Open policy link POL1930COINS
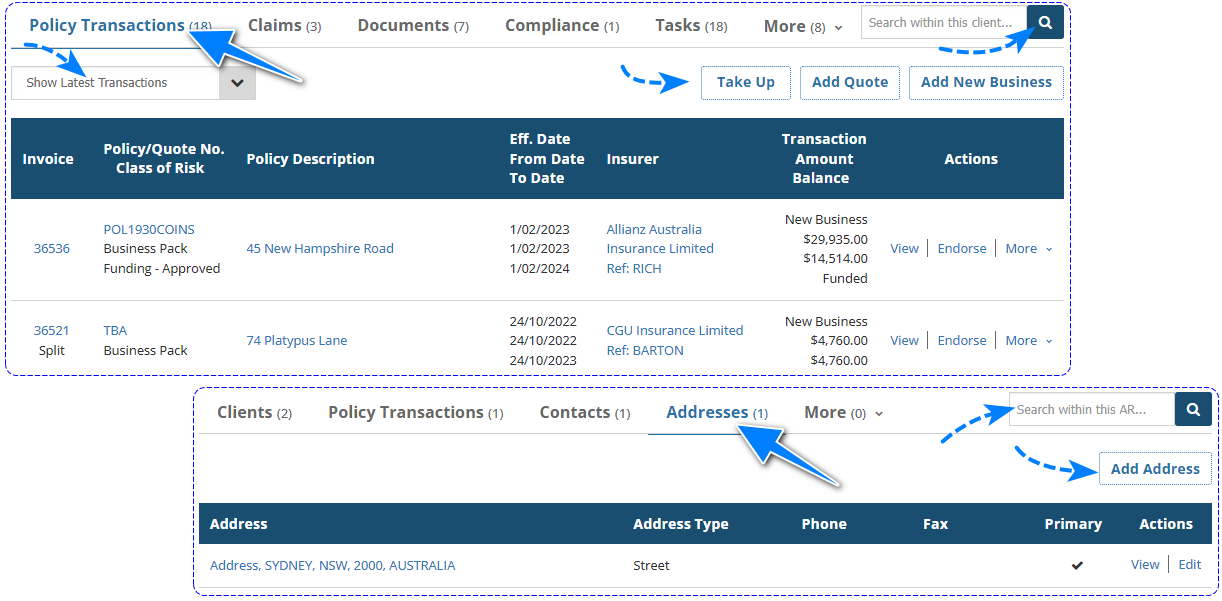This screenshot has height=601, width=1222. (x=149, y=229)
